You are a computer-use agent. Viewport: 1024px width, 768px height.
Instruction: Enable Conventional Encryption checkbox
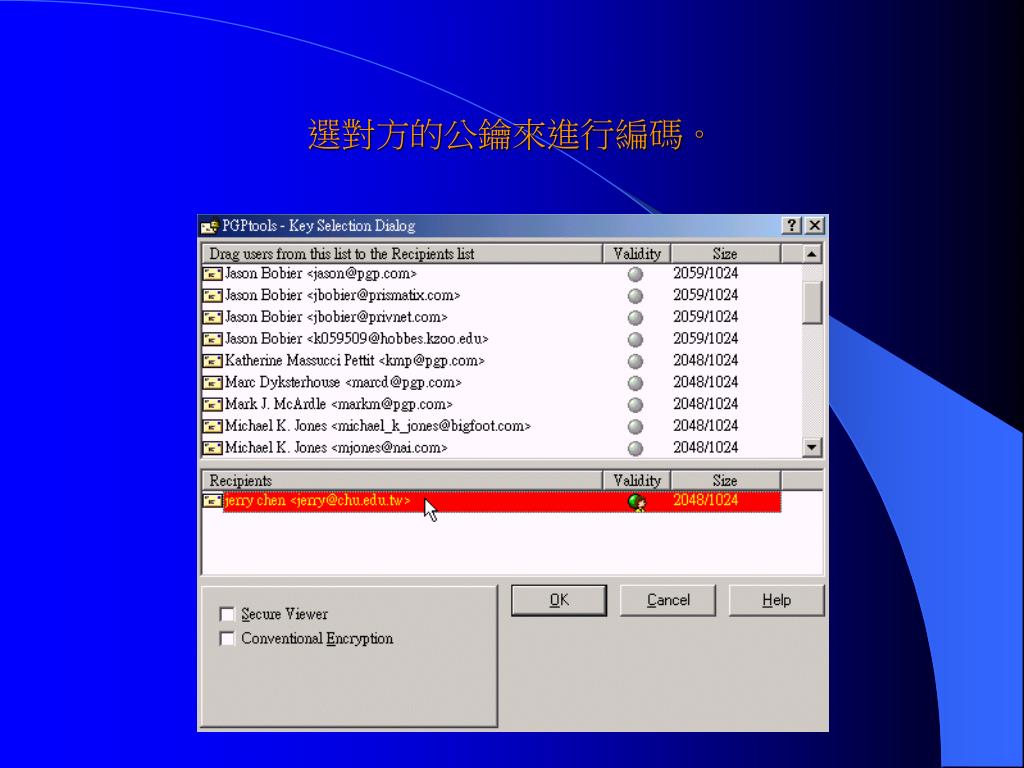[227, 638]
